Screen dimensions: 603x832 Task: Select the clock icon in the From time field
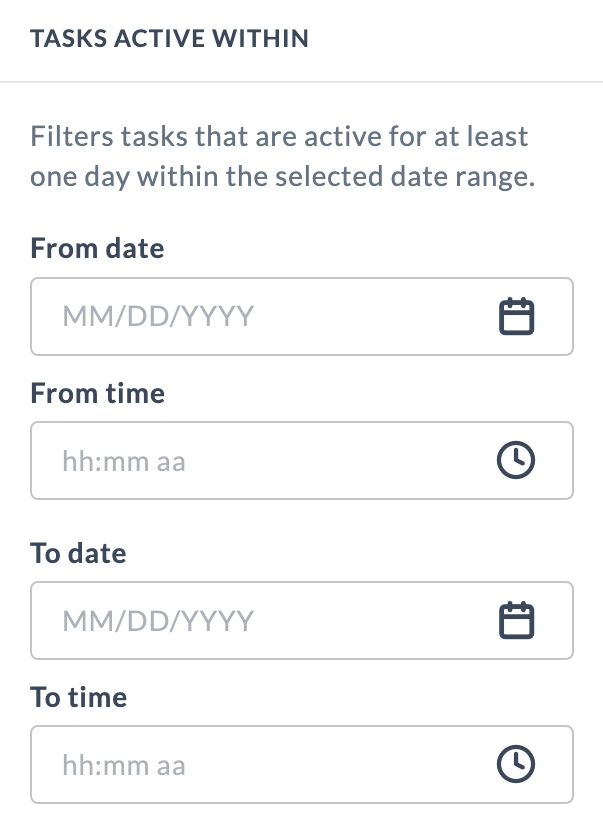515,460
